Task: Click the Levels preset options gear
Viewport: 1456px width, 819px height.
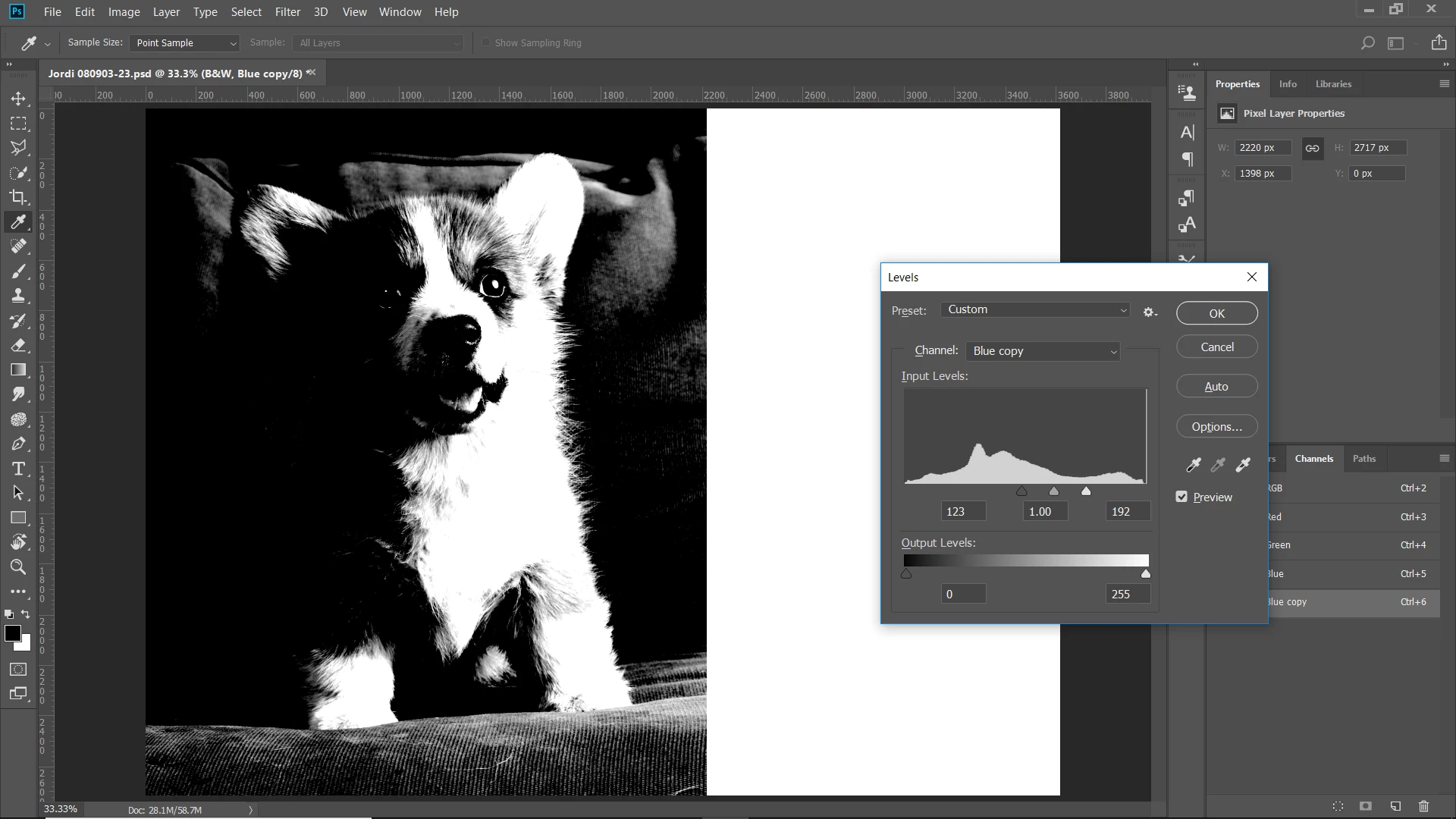Action: [x=1150, y=312]
